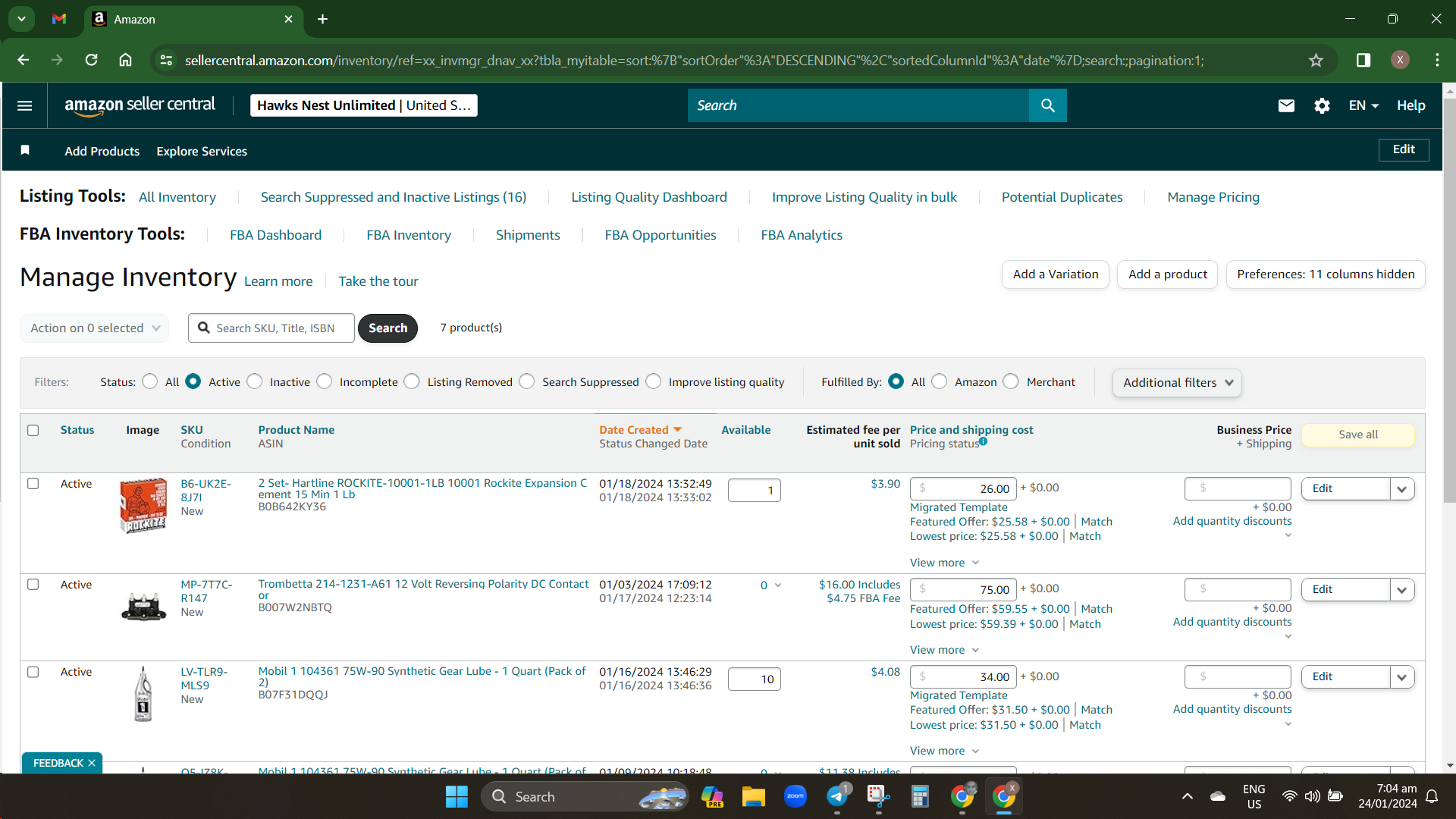Select the Listing Removed status filter

click(x=412, y=381)
